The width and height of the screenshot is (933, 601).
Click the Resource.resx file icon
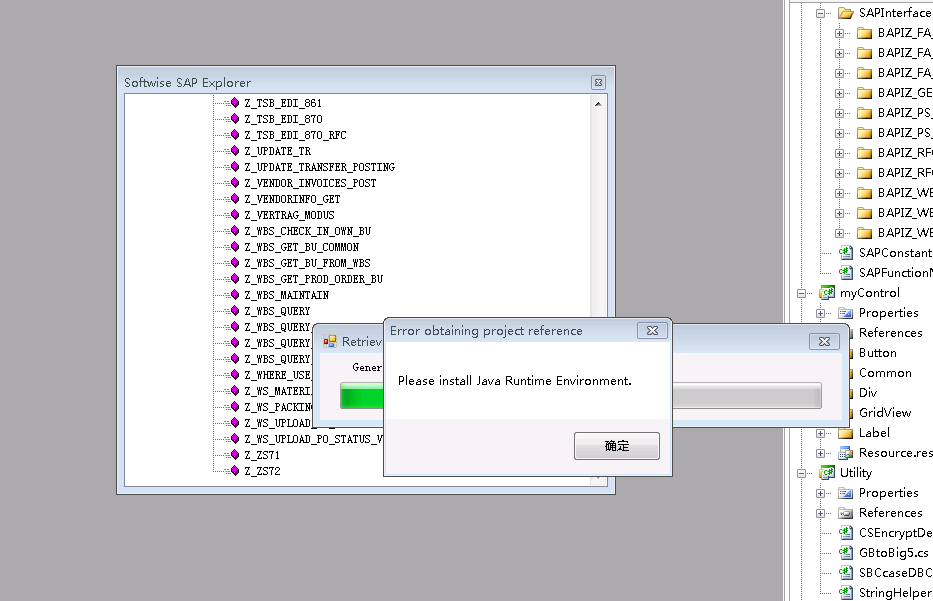tap(846, 453)
